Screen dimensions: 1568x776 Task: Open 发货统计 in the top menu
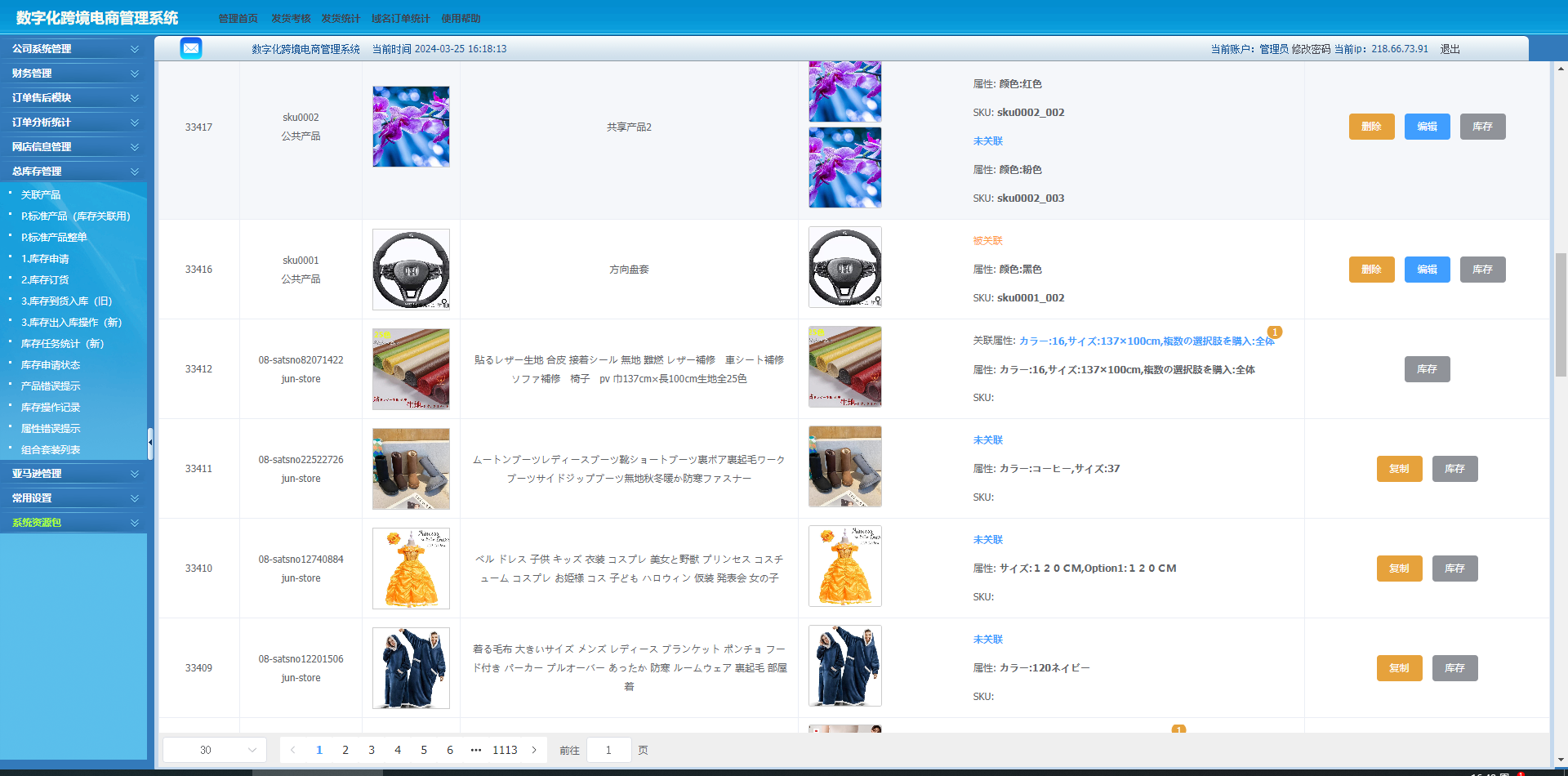341,19
